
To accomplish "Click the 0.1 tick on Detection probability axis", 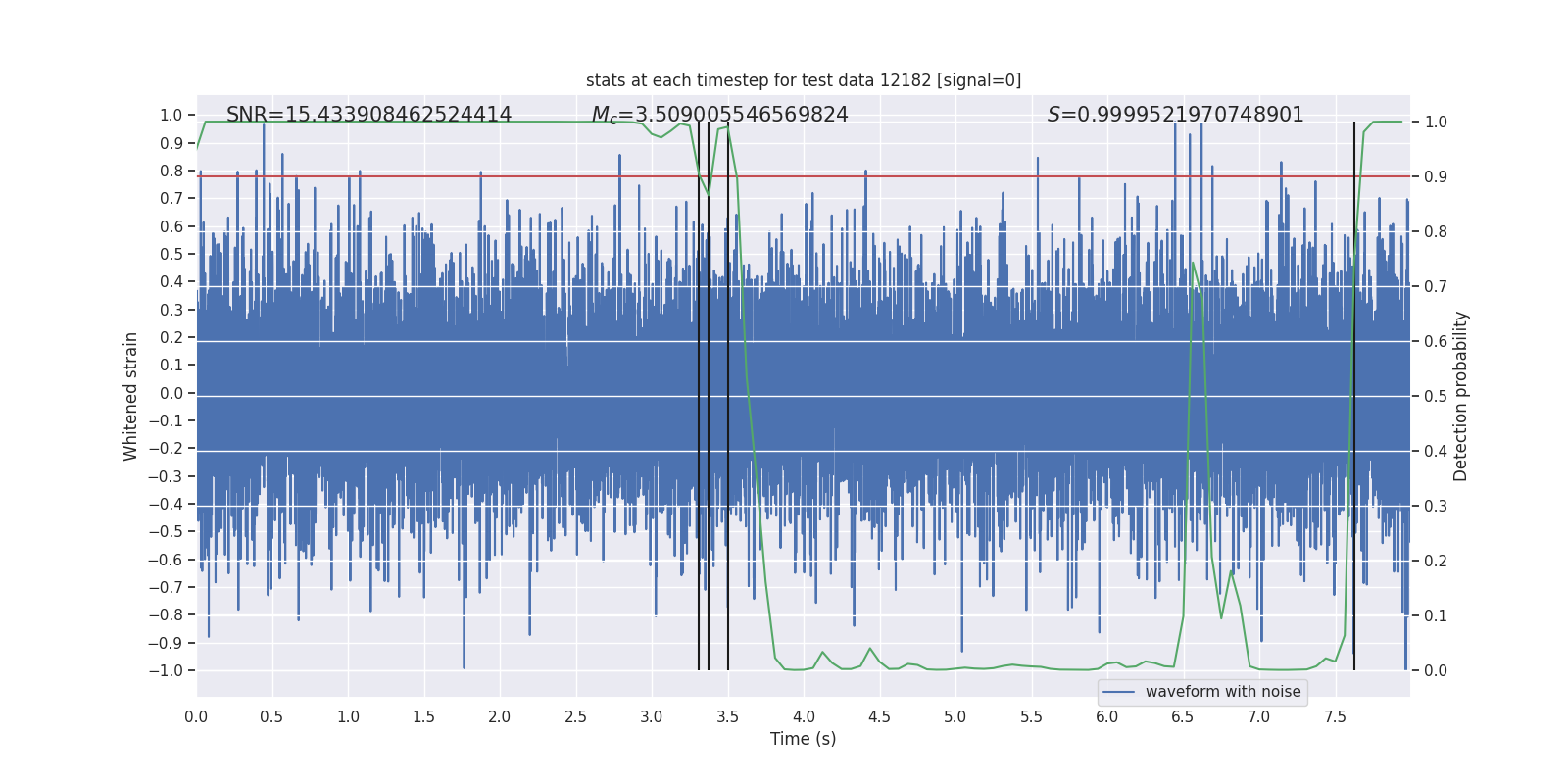I will [x=1436, y=616].
